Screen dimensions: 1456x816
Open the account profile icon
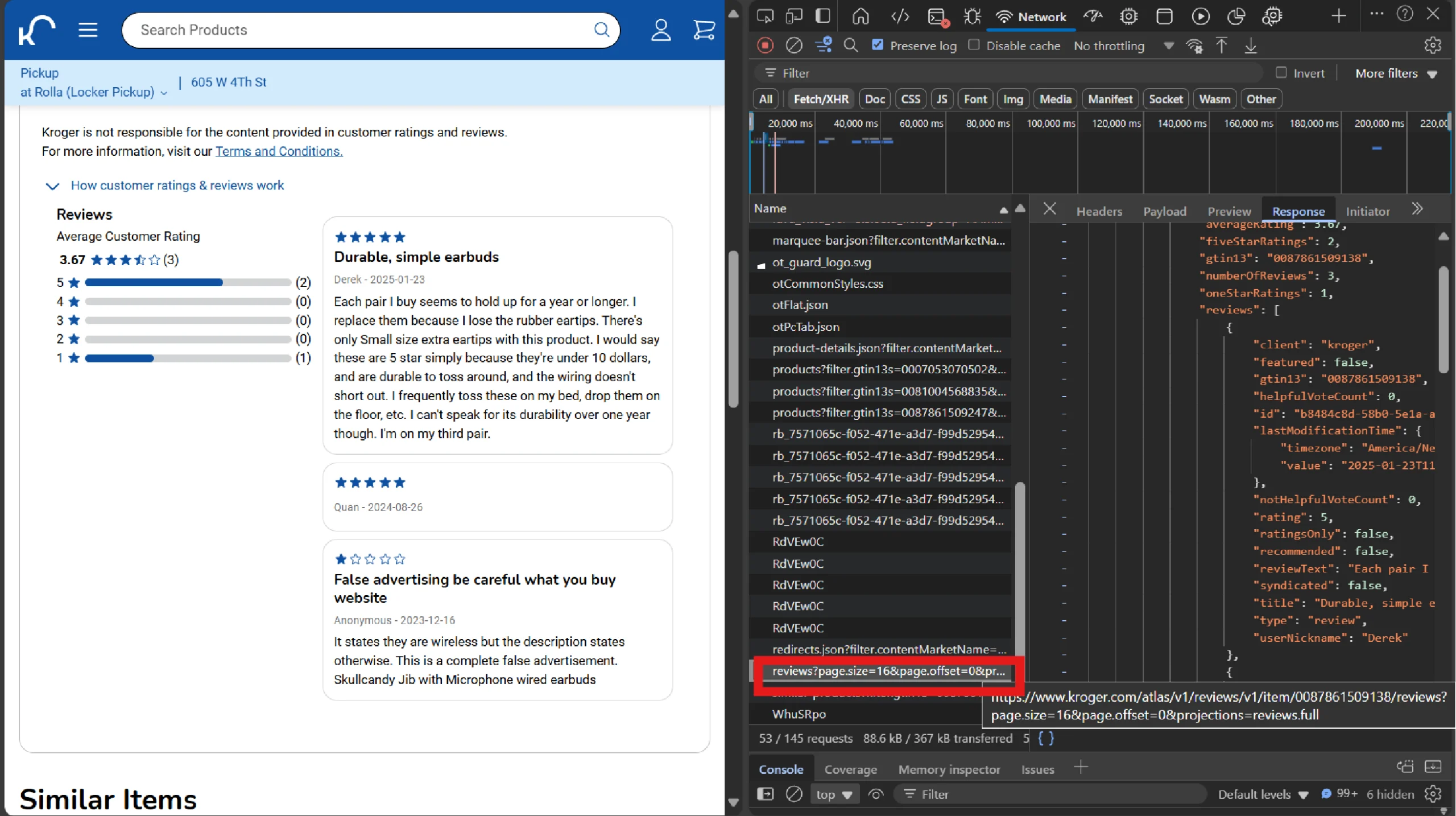click(x=660, y=30)
